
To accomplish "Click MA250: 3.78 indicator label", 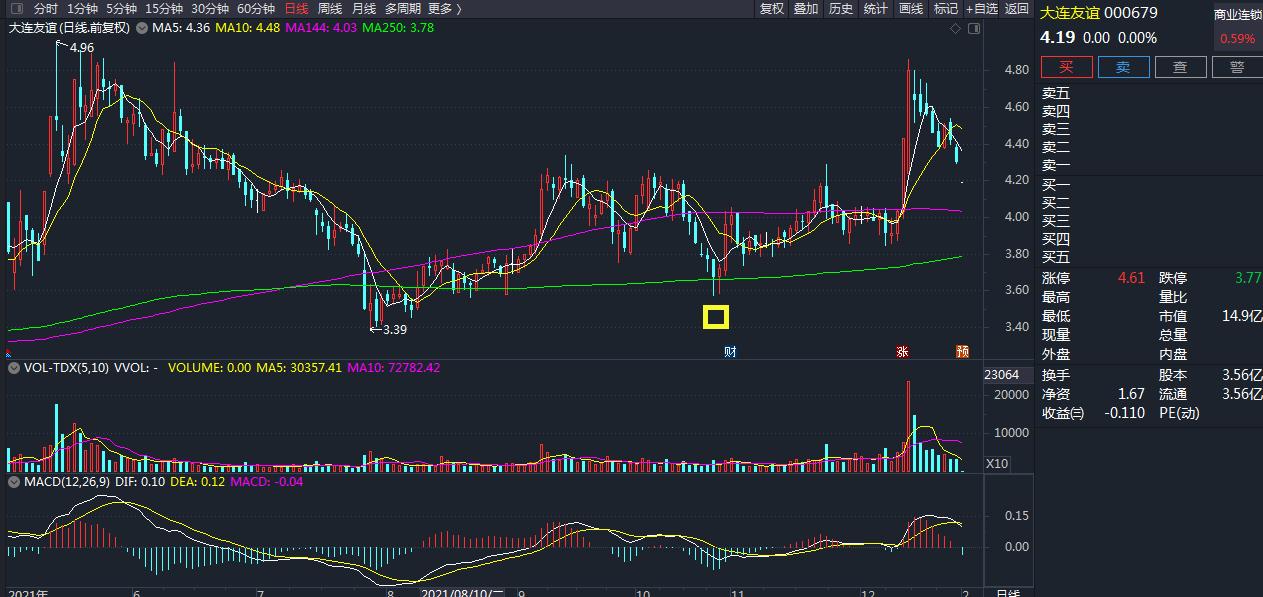I will [x=398, y=28].
